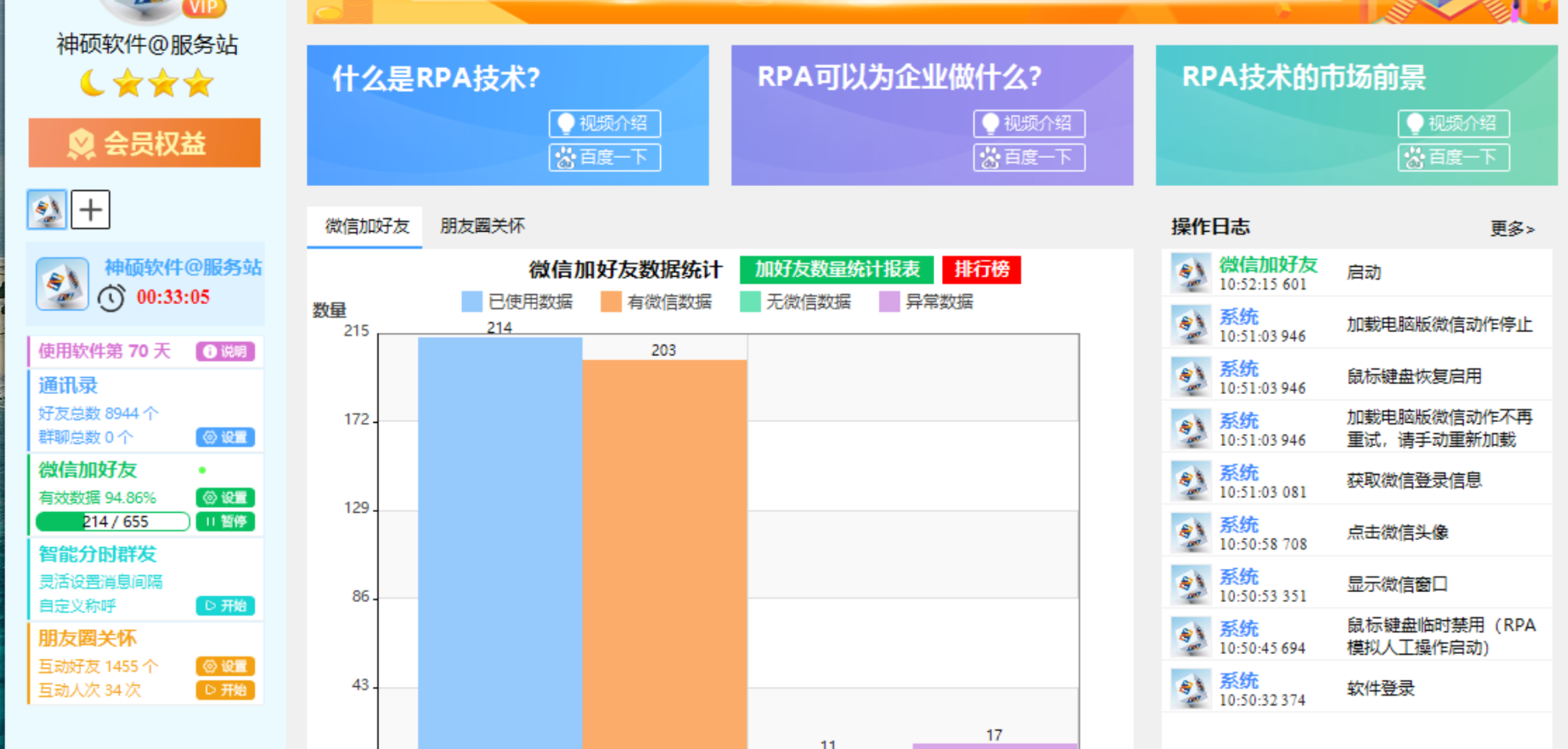Open 更多> in the 操作日志 panel

pos(1512,228)
